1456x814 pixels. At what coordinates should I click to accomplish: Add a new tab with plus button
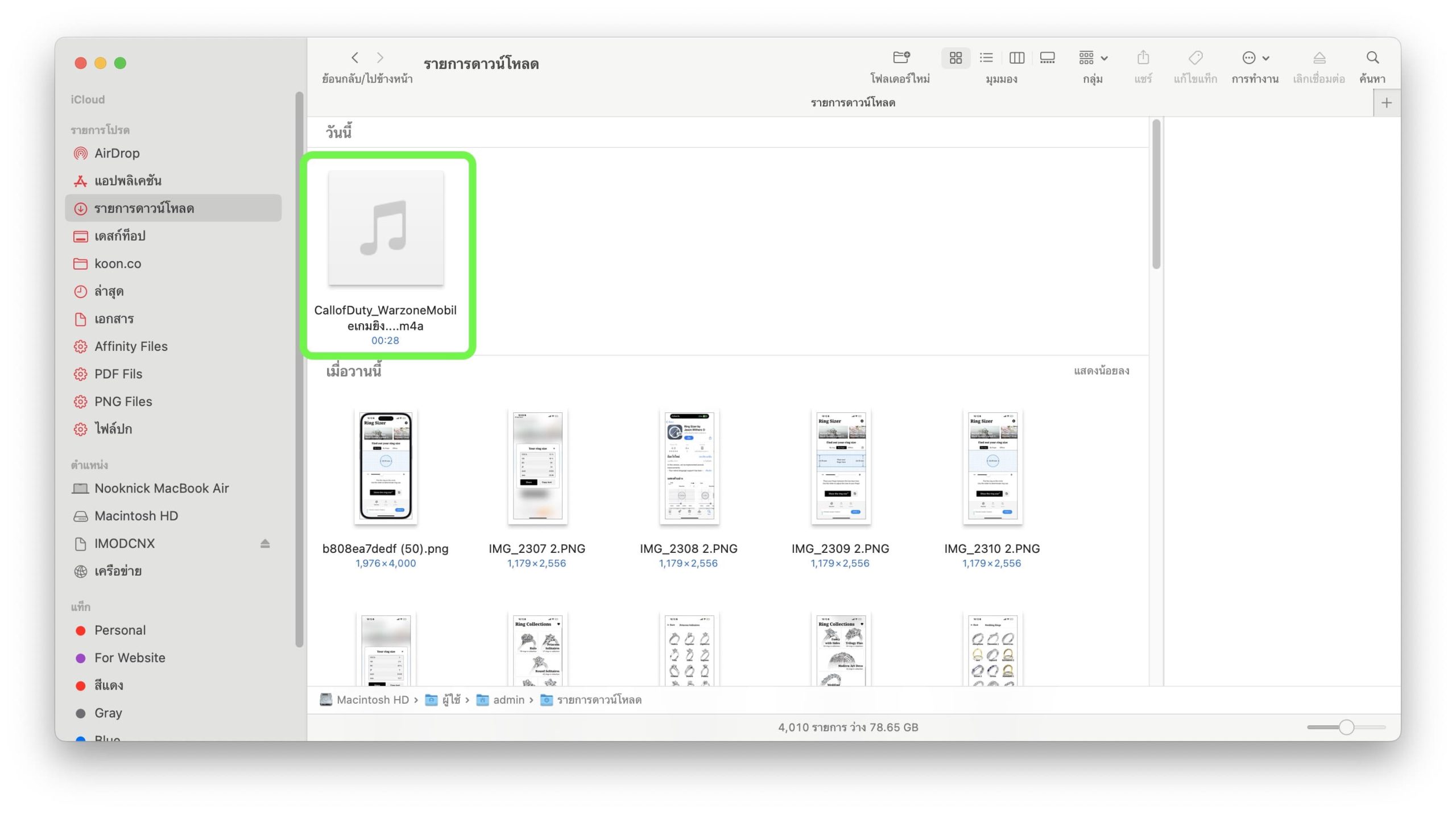1386,103
